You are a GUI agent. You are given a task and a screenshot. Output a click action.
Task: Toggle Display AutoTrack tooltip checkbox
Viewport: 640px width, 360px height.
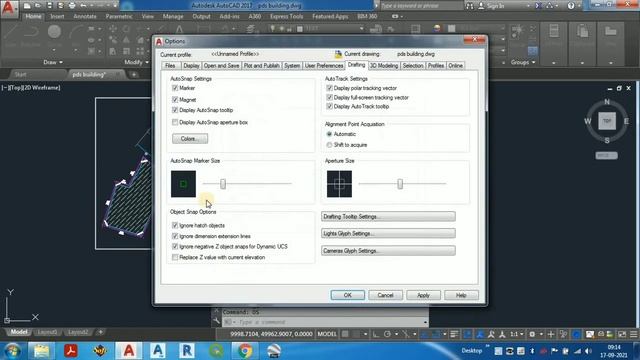[329, 107]
